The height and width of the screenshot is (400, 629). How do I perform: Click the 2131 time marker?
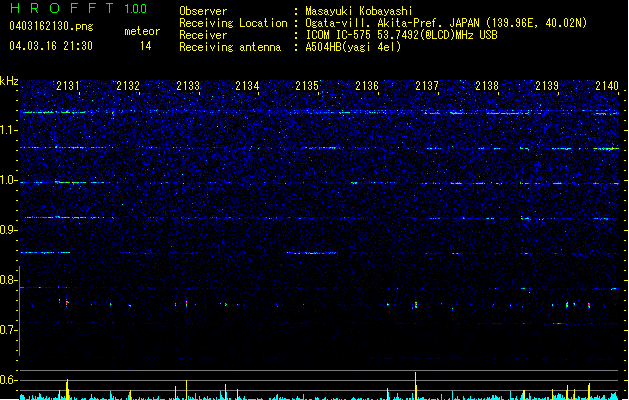68,85
